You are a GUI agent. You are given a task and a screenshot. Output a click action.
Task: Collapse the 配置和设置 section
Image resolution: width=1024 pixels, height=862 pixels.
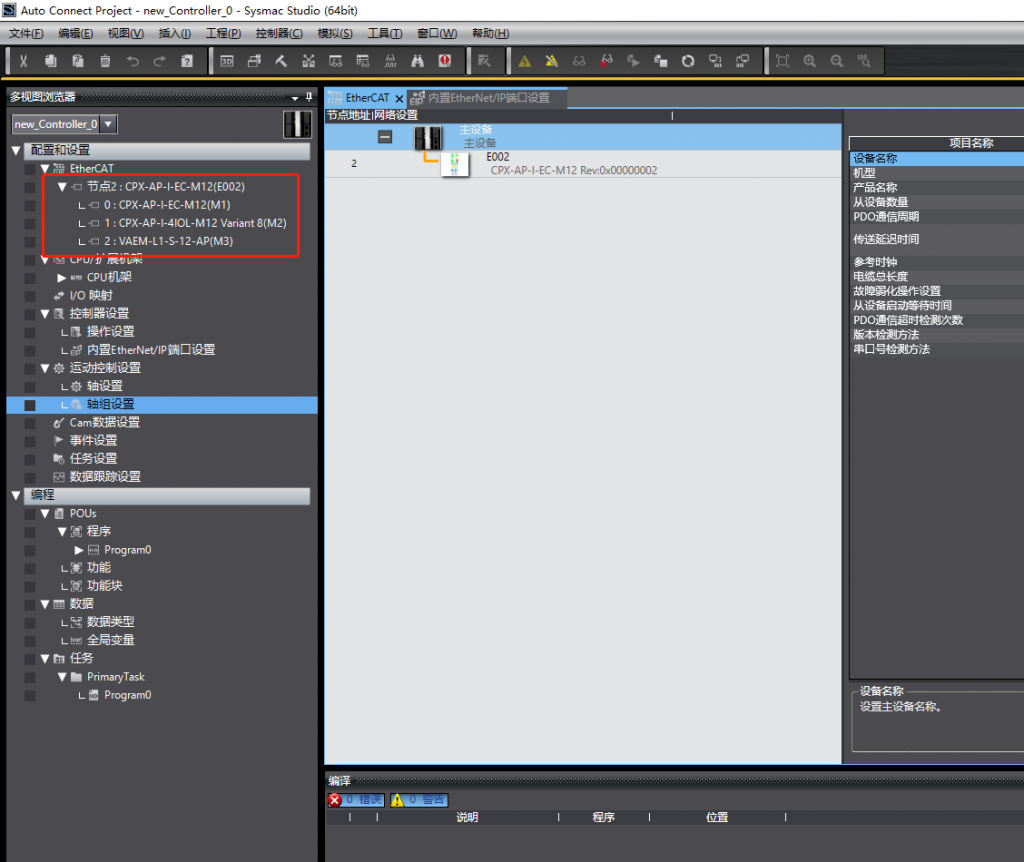coord(16,150)
